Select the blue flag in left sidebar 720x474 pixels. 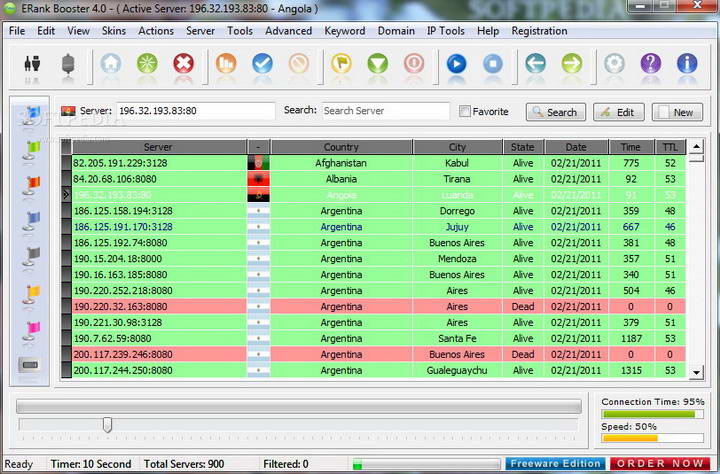[x=31, y=115]
